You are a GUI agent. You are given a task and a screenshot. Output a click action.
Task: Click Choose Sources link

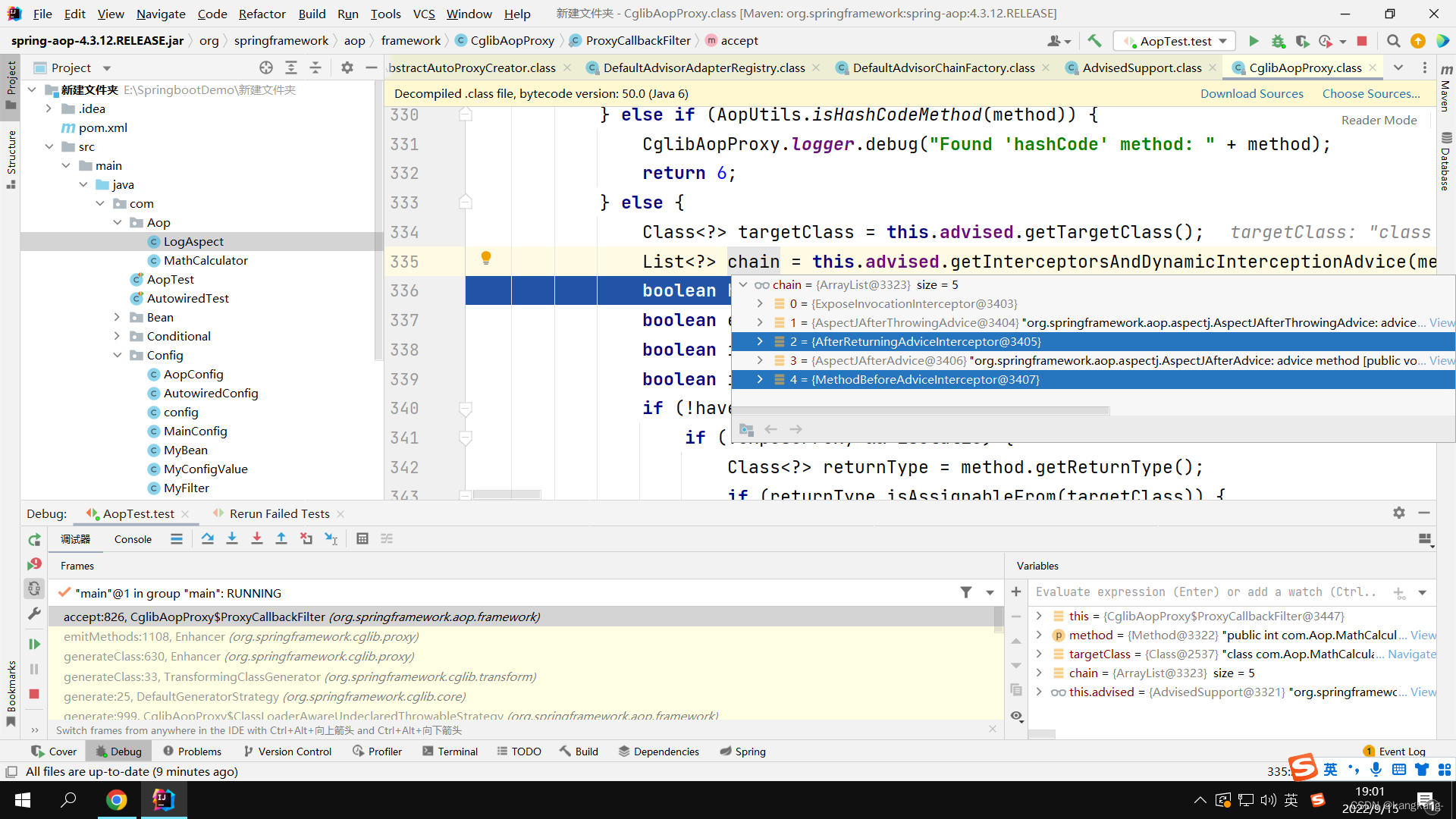[x=1370, y=93]
